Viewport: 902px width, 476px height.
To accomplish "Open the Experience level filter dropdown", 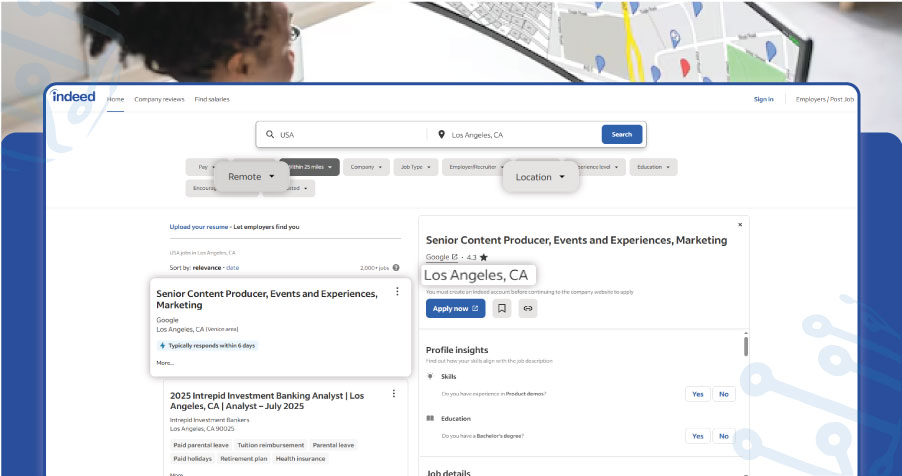I will click(598, 167).
